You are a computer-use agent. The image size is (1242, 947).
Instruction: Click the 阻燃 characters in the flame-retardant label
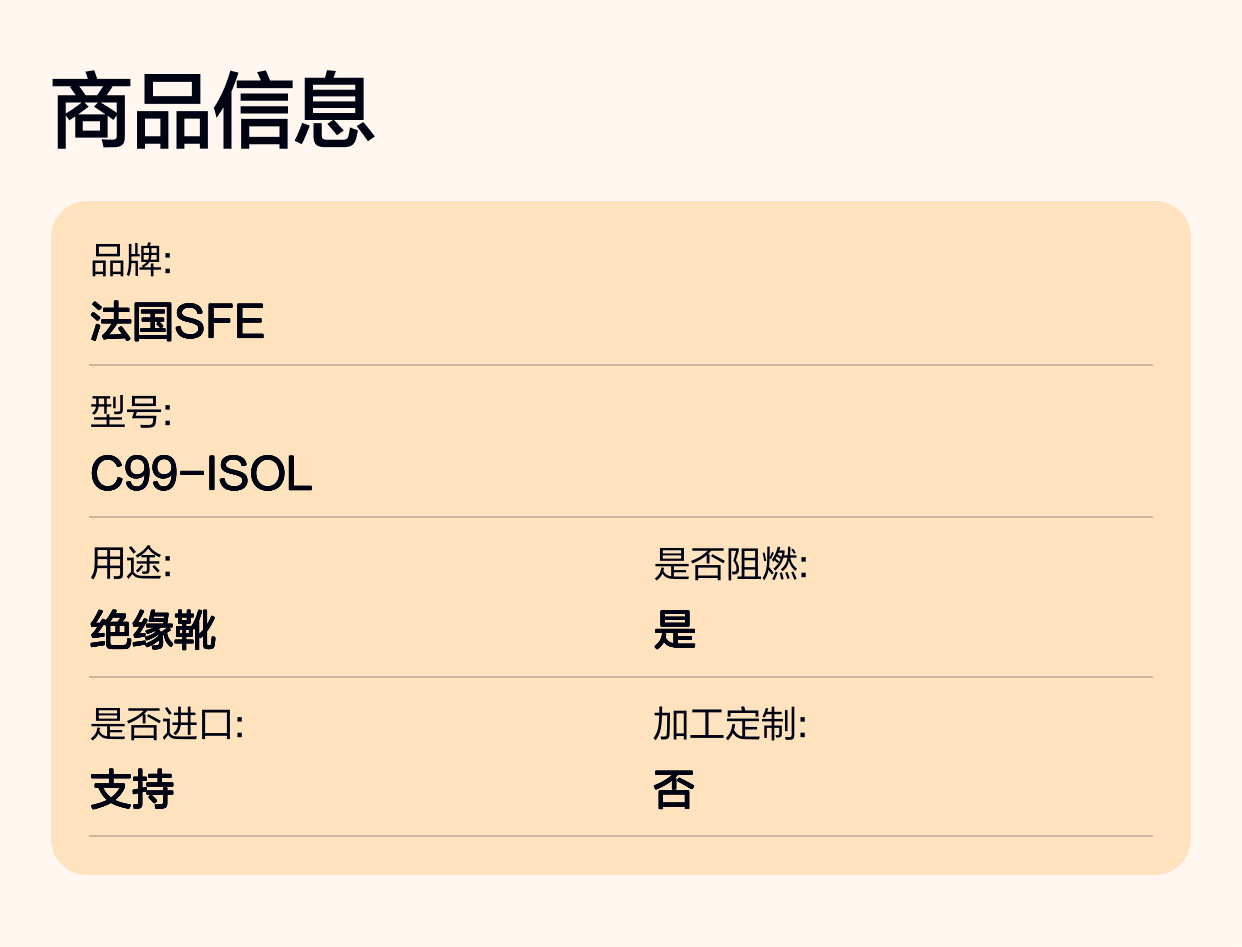[x=763, y=564]
